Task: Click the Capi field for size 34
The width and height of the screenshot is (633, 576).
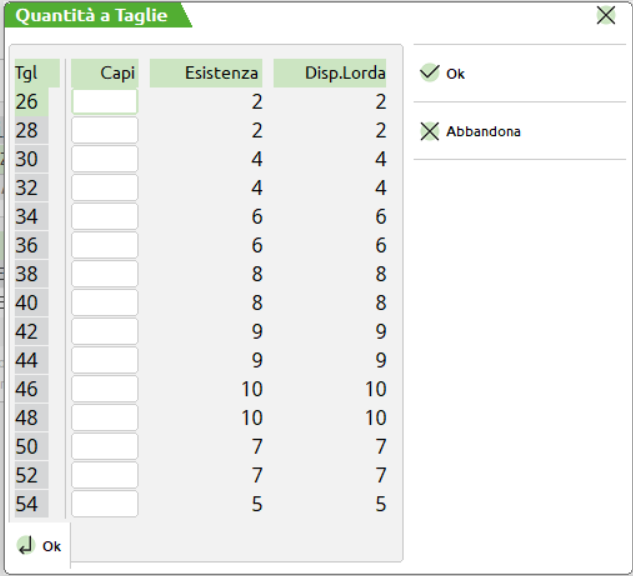Action: point(104,217)
